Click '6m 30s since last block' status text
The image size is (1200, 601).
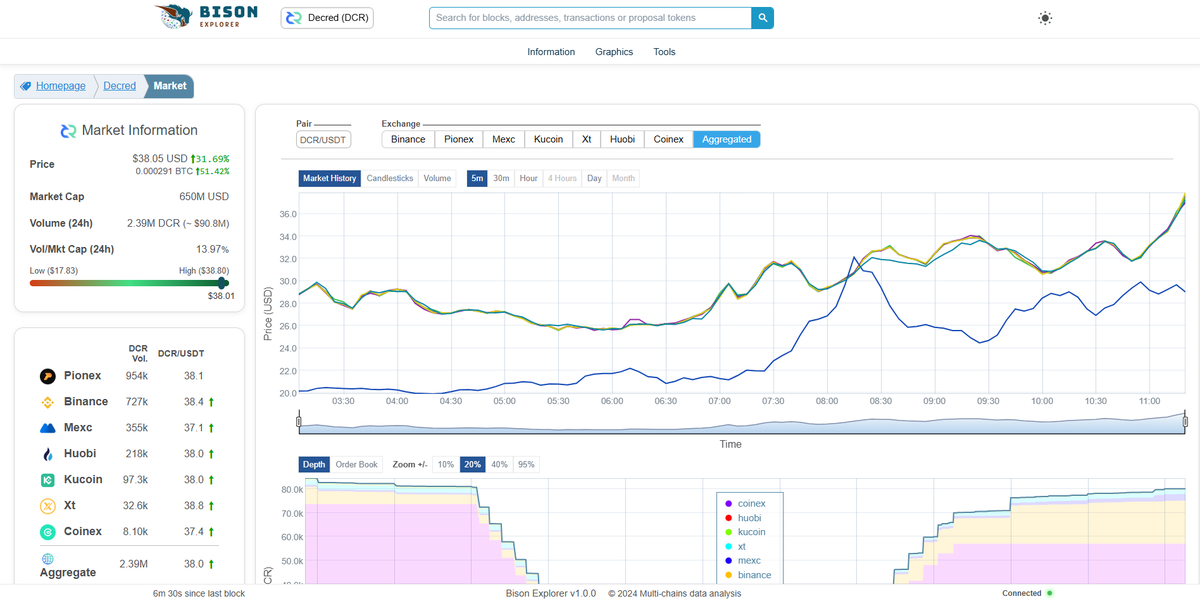pyautogui.click(x=198, y=593)
